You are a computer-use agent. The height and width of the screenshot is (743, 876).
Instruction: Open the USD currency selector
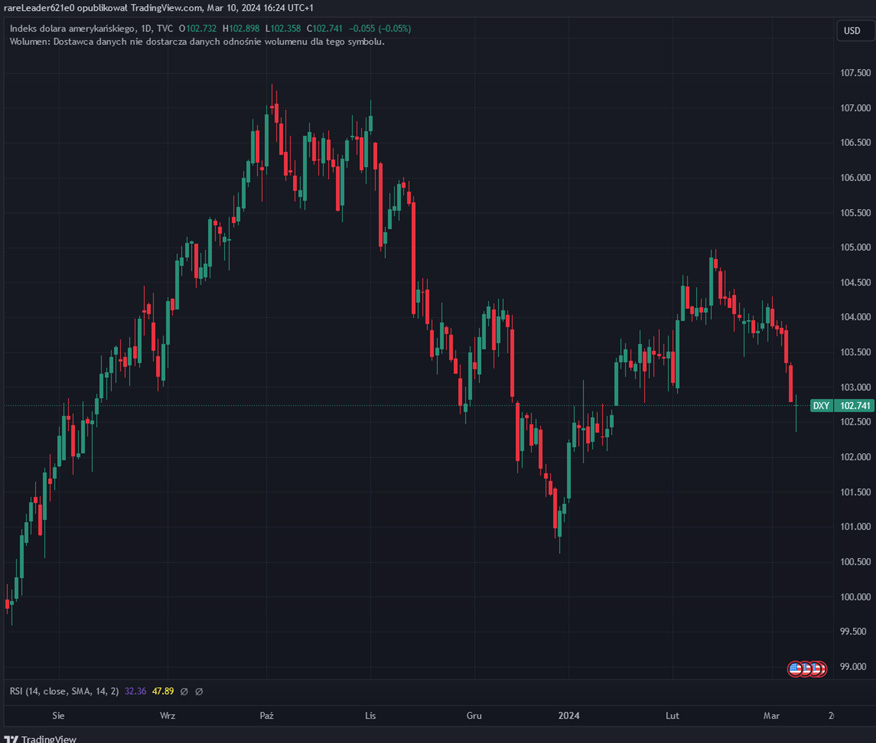[852, 31]
